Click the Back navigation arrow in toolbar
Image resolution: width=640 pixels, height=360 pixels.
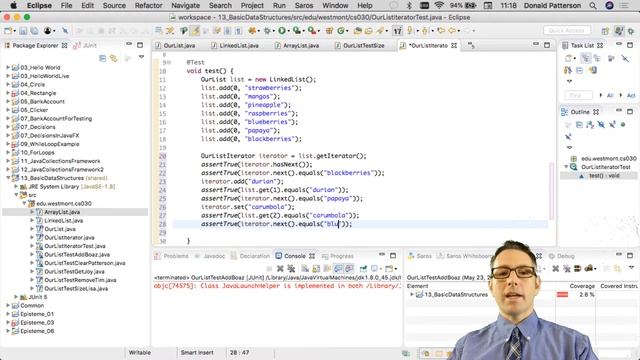(x=452, y=31)
